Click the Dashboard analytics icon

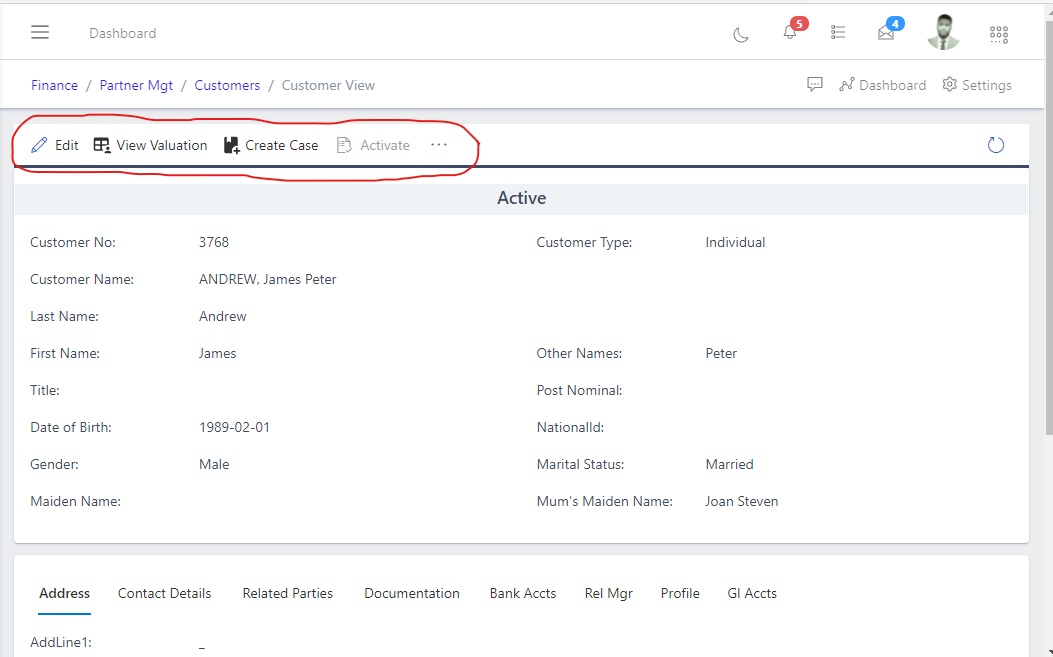pyautogui.click(x=882, y=84)
